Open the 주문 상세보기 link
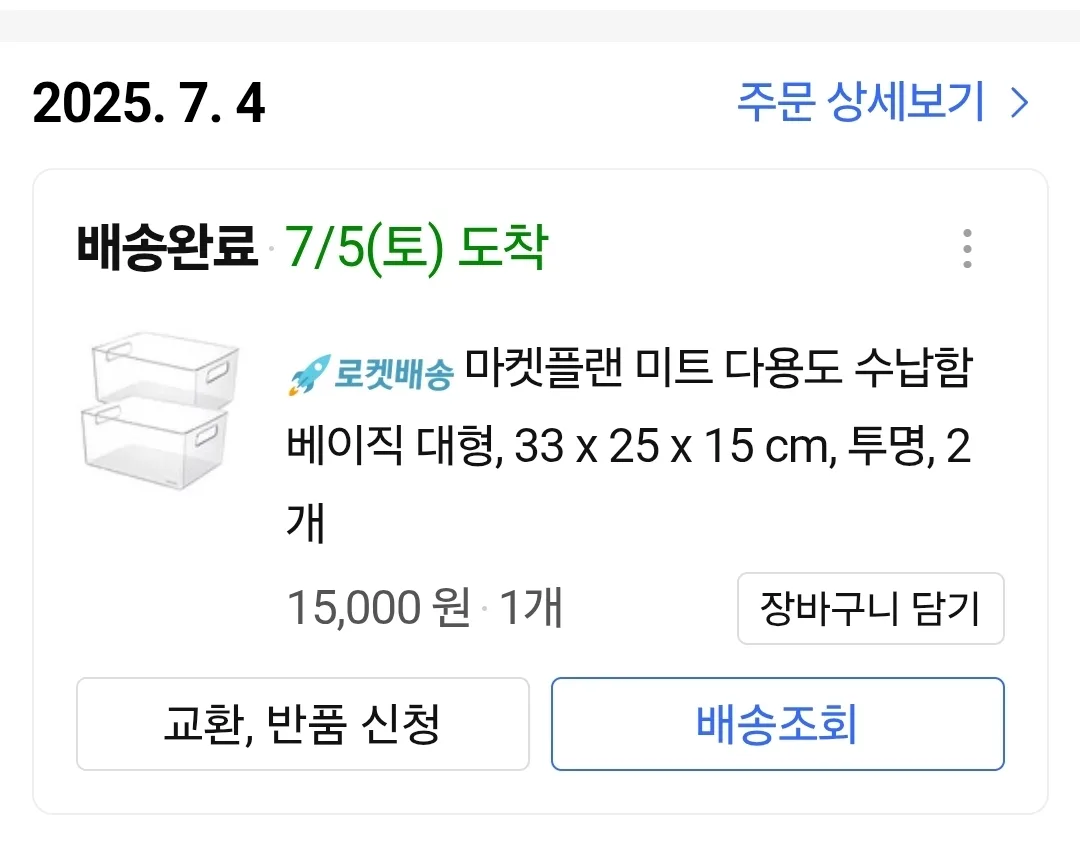 tap(861, 103)
